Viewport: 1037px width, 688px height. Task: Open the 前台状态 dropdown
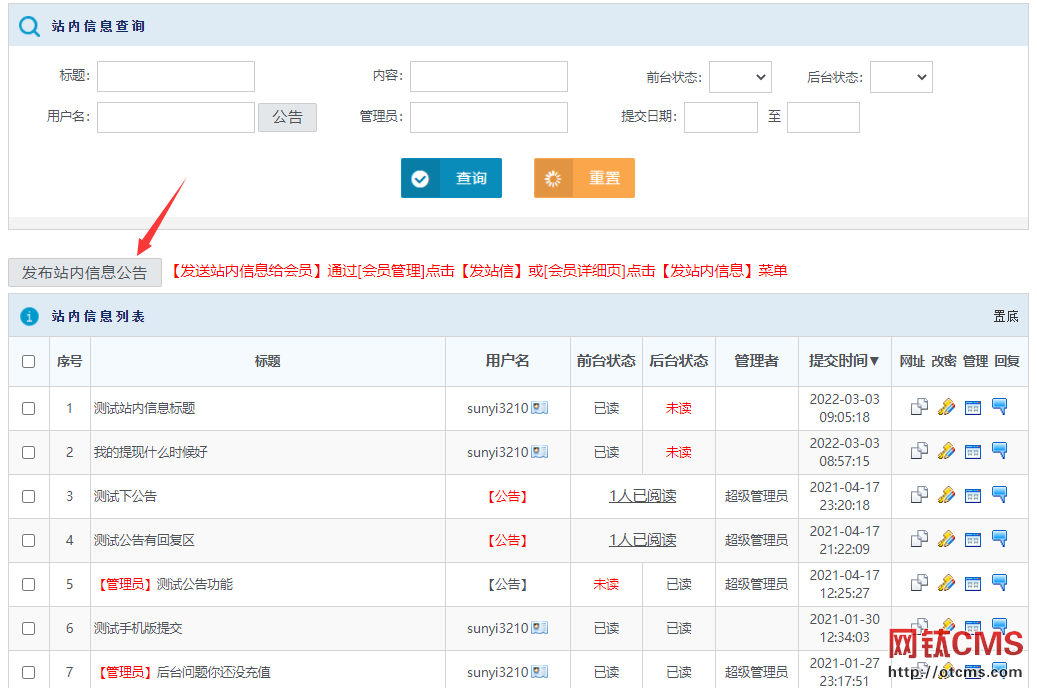pyautogui.click(x=740, y=76)
